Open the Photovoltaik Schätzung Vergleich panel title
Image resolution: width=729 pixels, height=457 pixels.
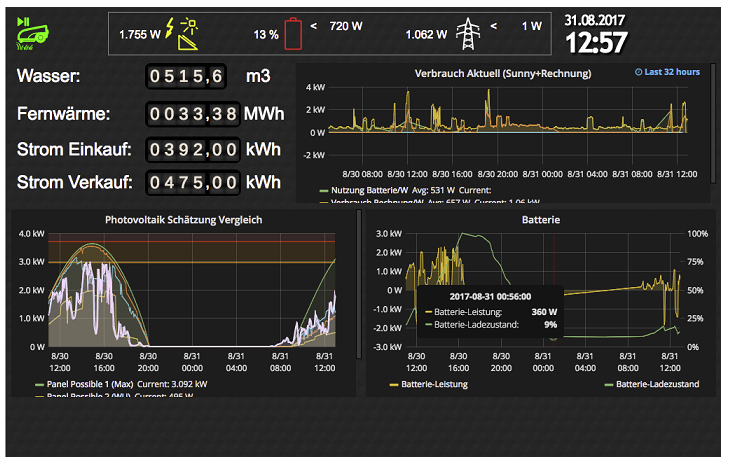tap(183, 220)
